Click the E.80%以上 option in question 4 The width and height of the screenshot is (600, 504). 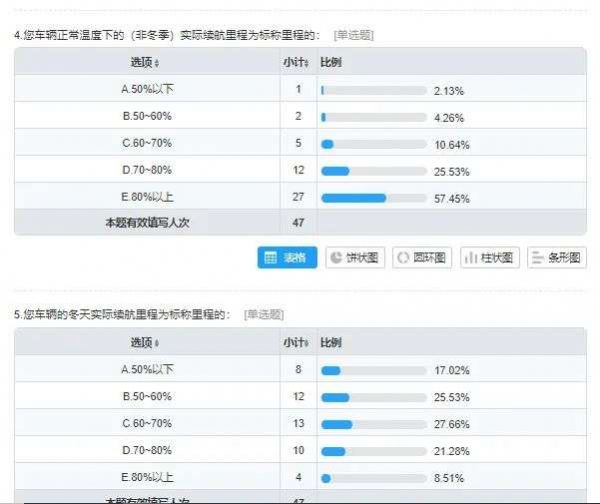coord(147,198)
